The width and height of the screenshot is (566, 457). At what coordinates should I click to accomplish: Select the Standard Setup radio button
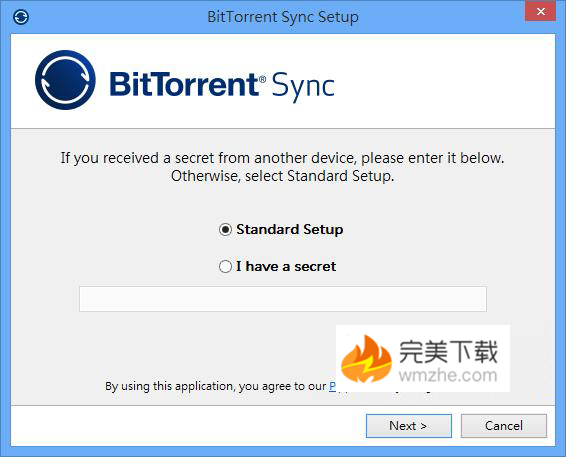pyautogui.click(x=225, y=230)
